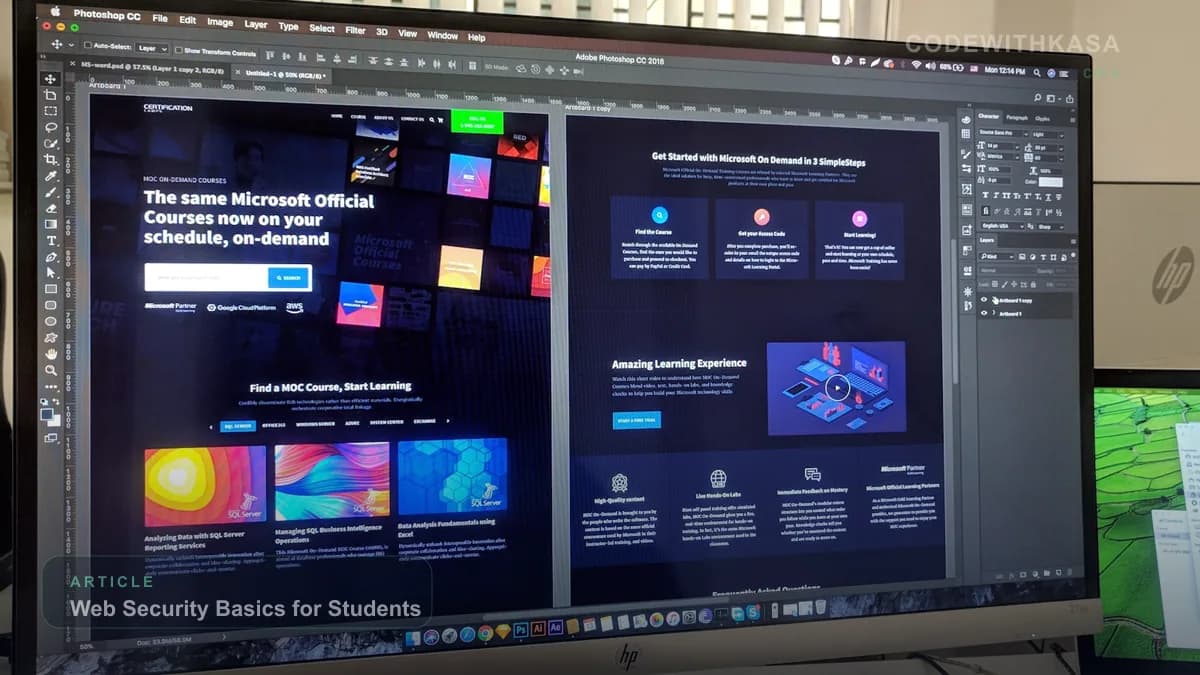The image size is (1200, 675).
Task: Click the Analyzing Data course thumbnail
Action: [205, 486]
